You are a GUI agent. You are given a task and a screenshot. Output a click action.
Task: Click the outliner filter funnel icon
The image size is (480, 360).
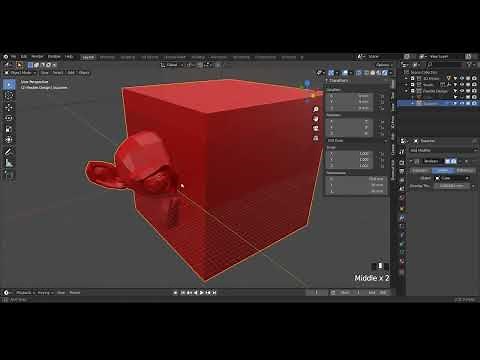pyautogui.click(x=470, y=65)
